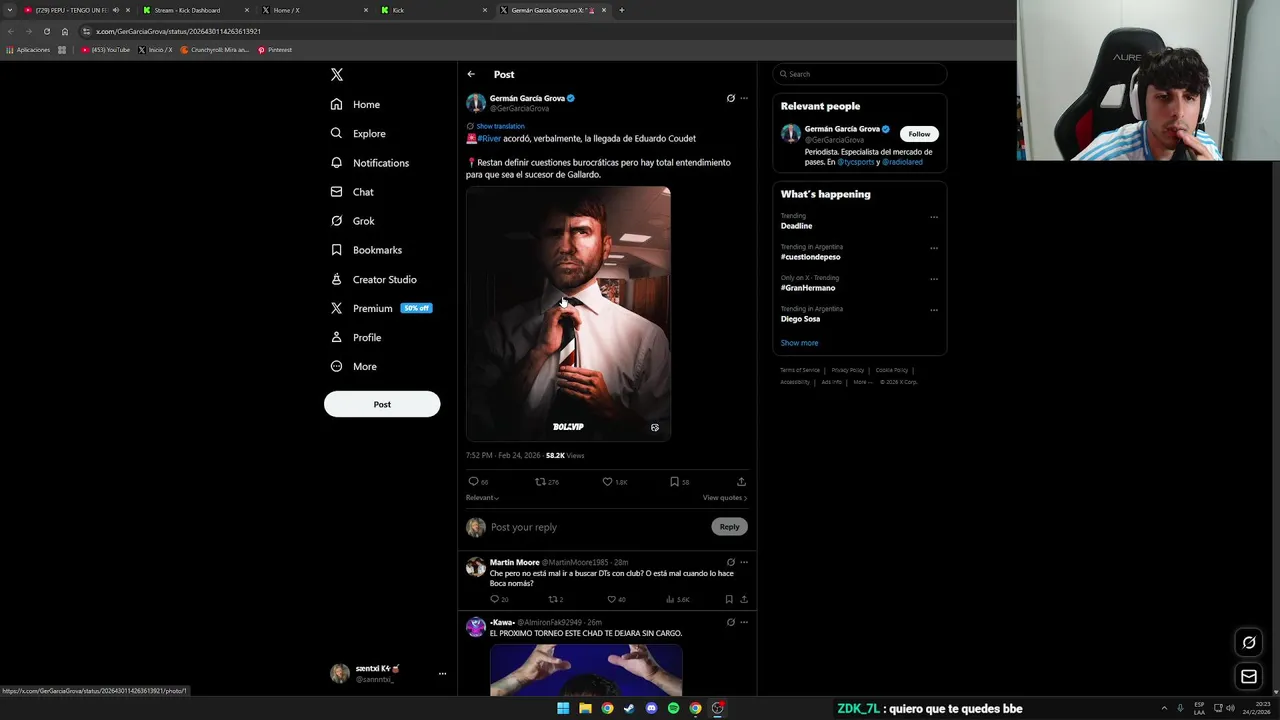Open Explore from the sidebar
1280x720 pixels.
358,133
